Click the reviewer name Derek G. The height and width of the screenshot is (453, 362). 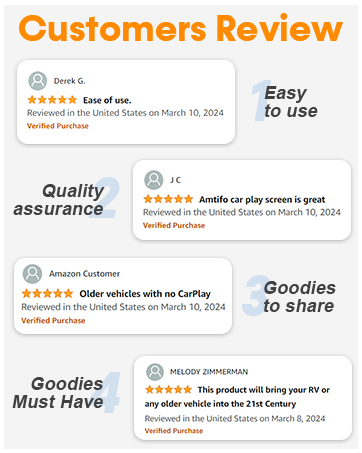click(70, 81)
